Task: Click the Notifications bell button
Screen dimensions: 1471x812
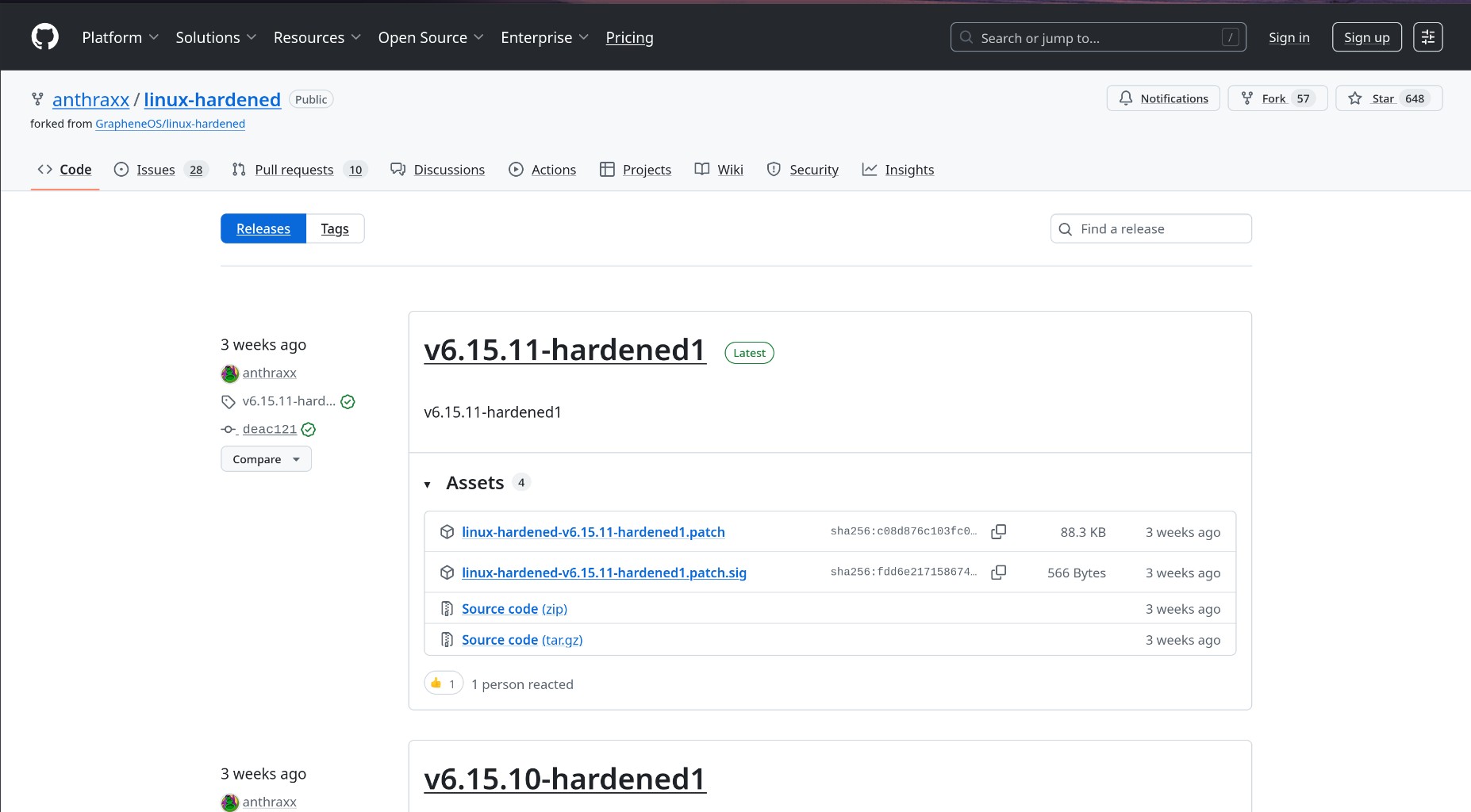Action: click(1163, 98)
